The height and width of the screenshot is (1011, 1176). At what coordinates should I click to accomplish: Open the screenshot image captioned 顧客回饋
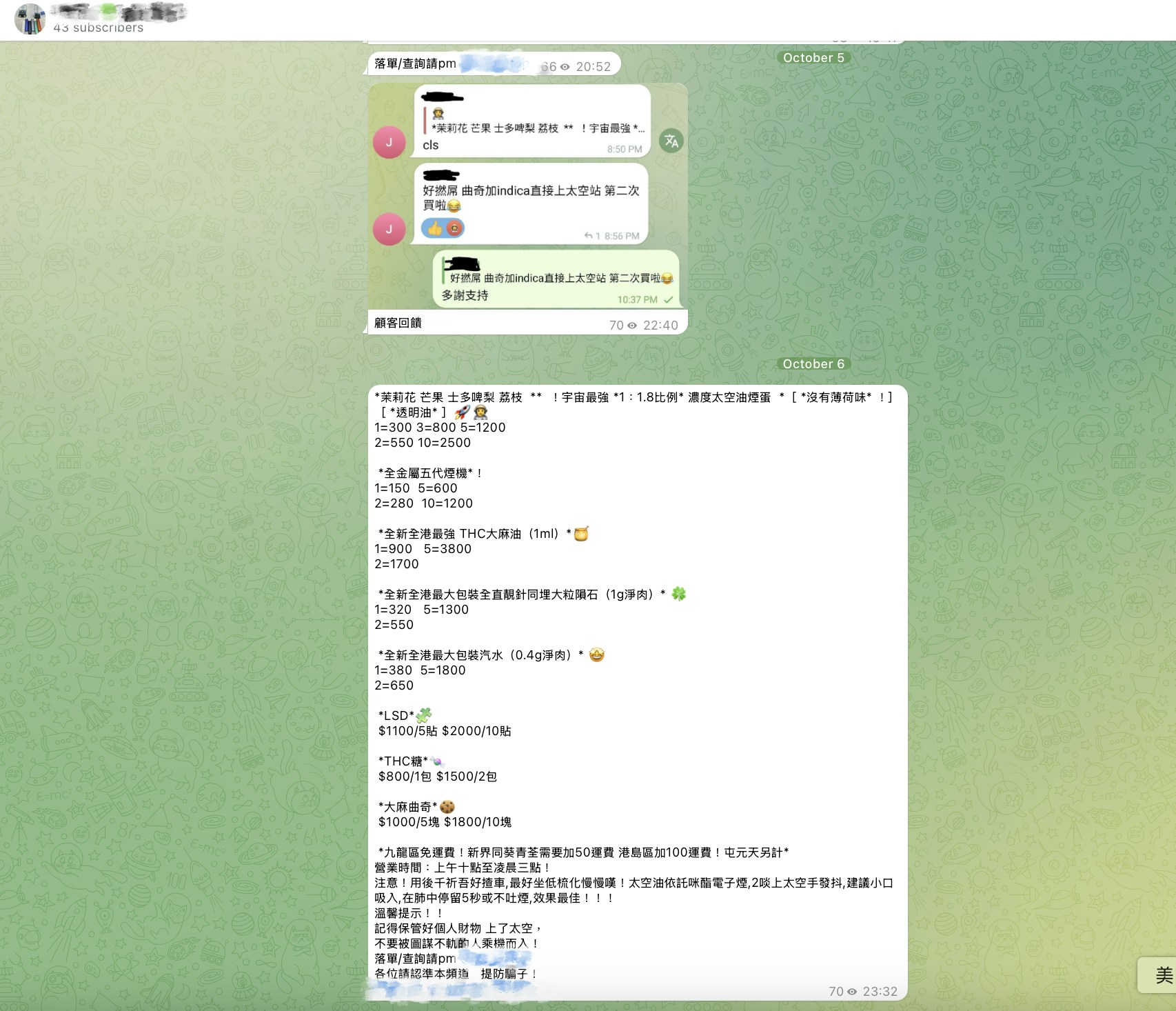click(x=527, y=197)
